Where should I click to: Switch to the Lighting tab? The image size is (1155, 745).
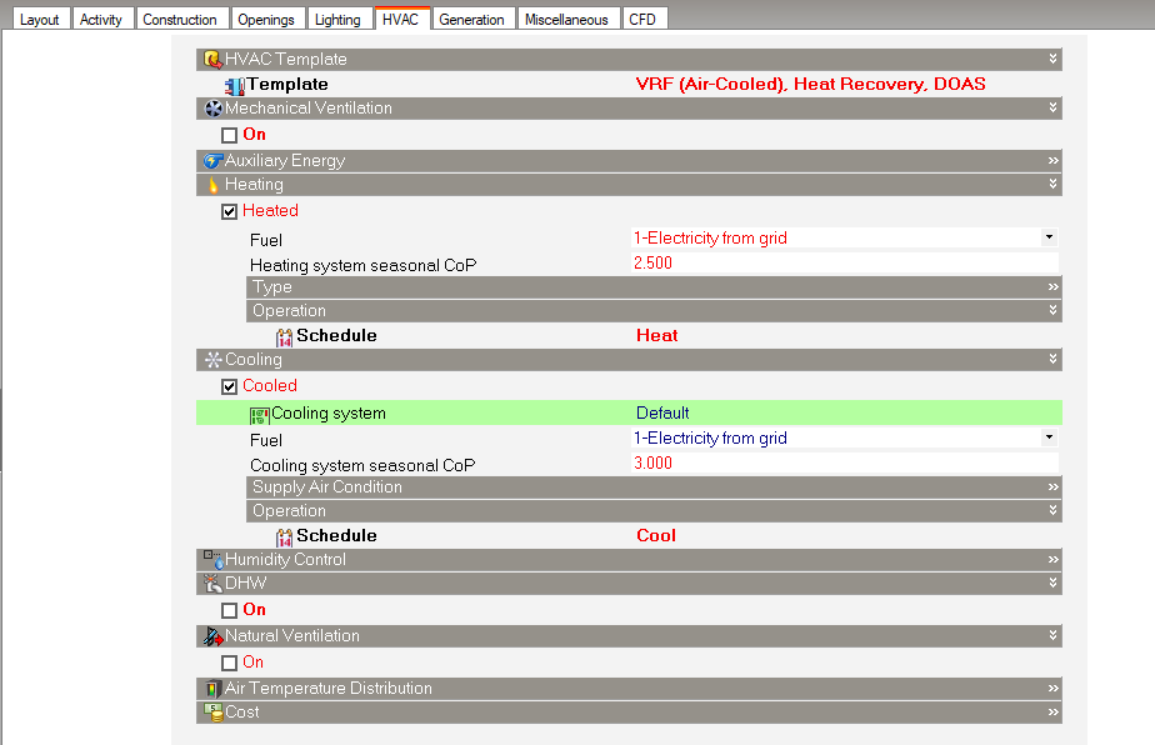337,19
